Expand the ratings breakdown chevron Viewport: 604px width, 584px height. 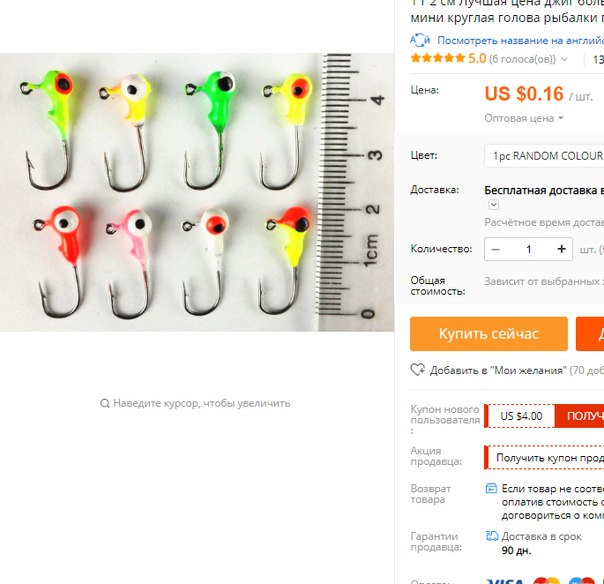pyautogui.click(x=564, y=59)
